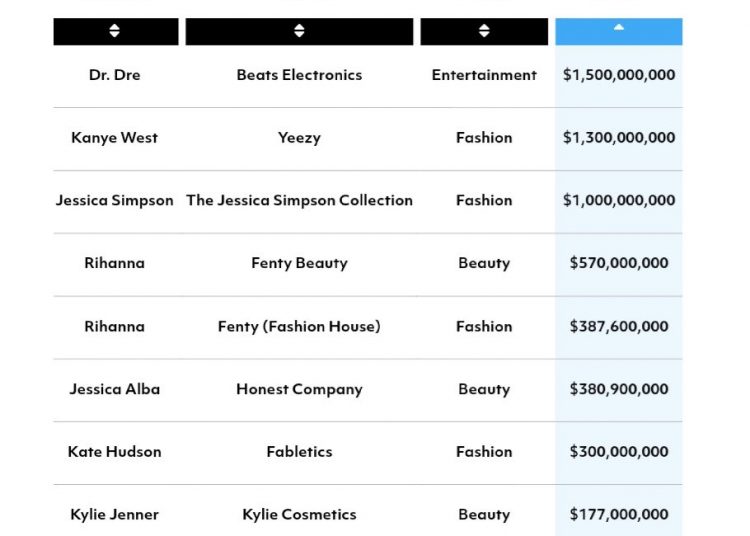The width and height of the screenshot is (750, 536).
Task: Click the Fenty Beauty cell
Action: click(x=299, y=263)
